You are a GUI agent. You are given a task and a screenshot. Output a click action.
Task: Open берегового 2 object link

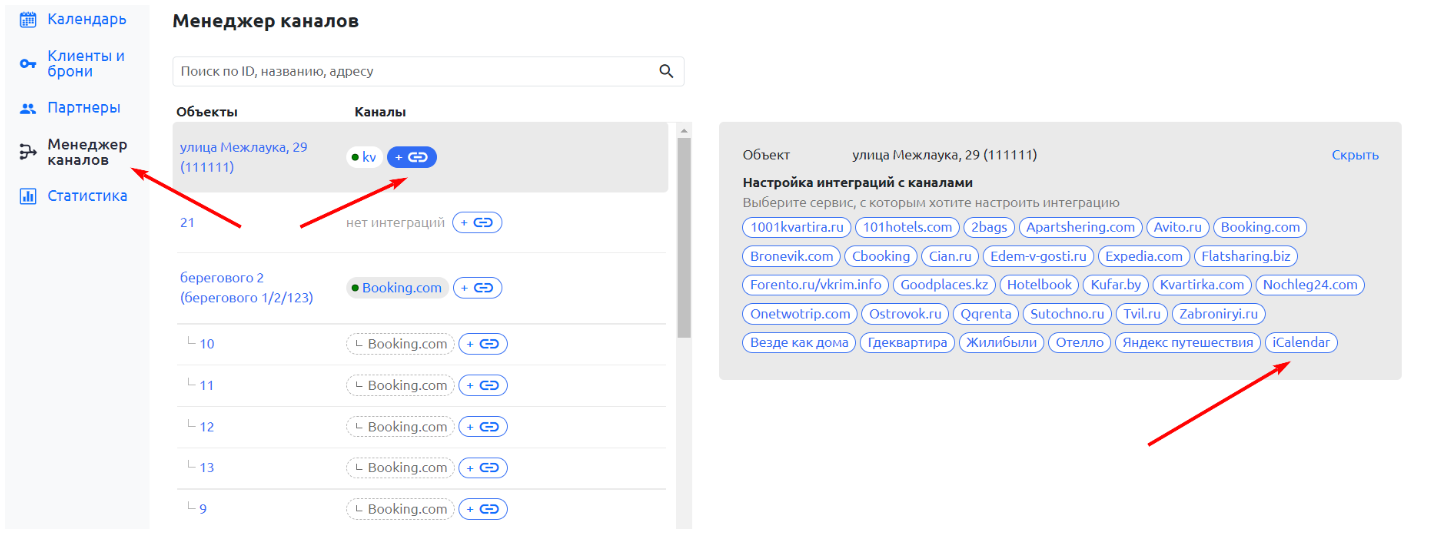pos(247,288)
